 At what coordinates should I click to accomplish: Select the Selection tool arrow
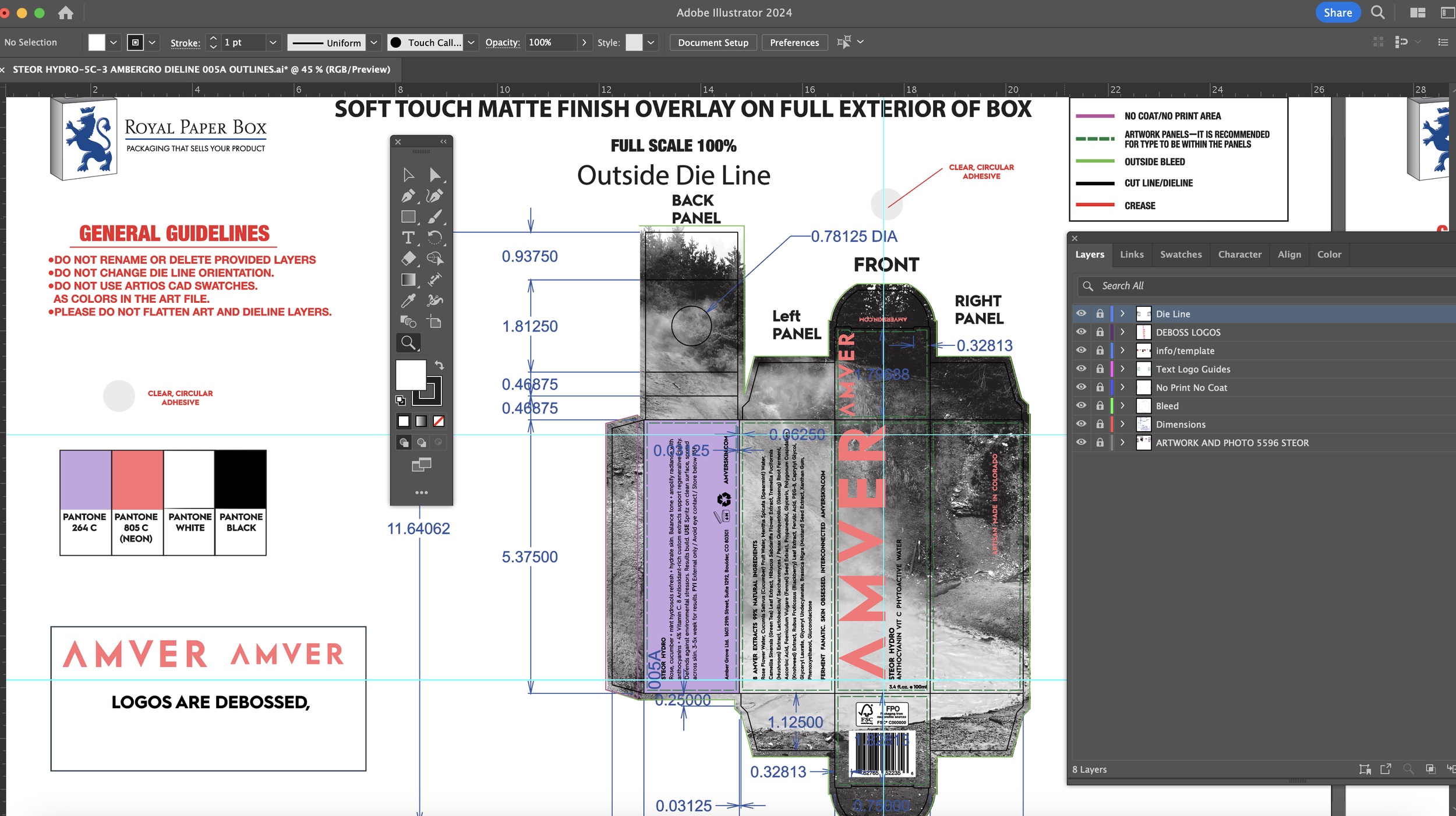coord(408,175)
